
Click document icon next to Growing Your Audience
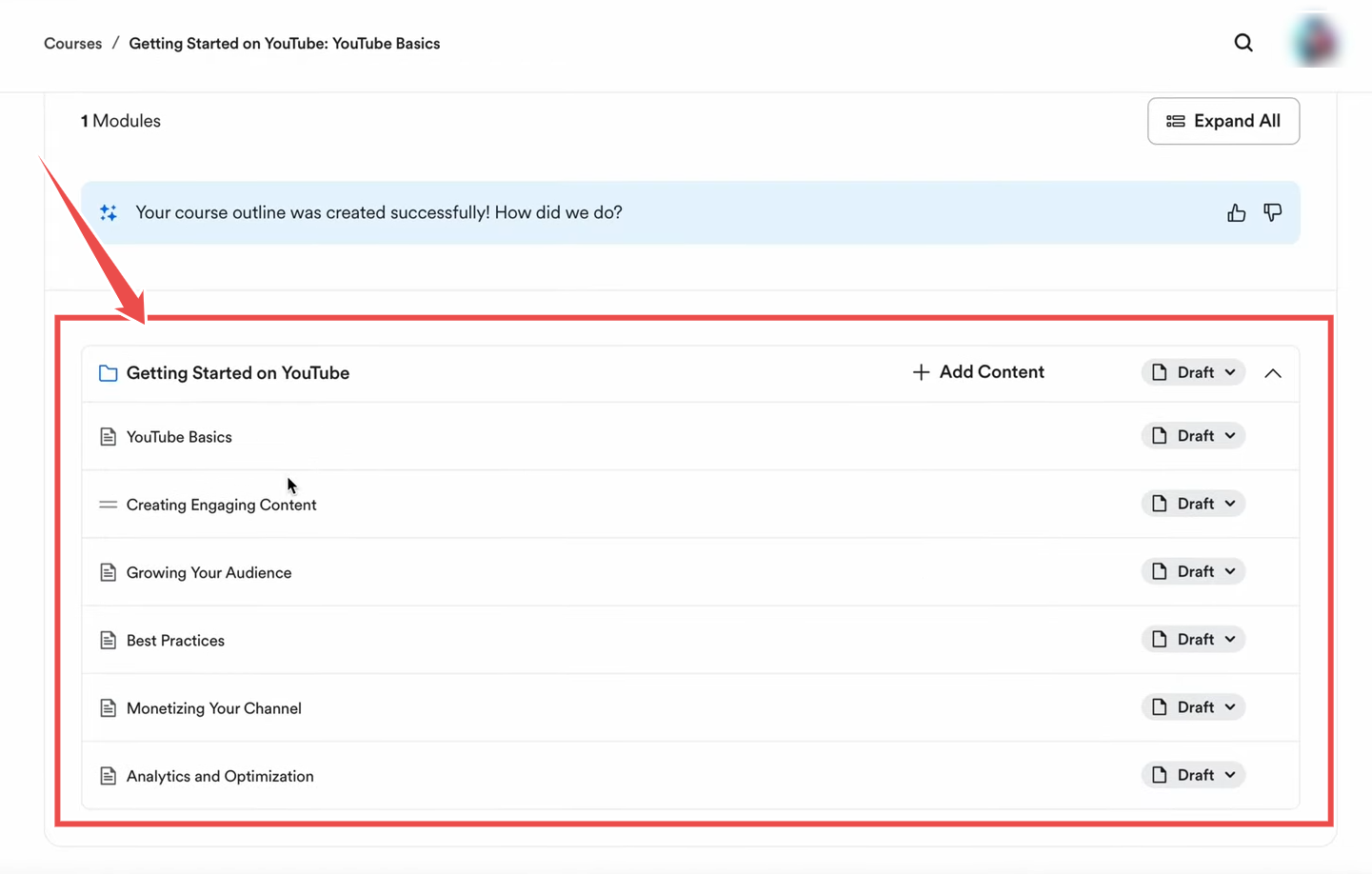(x=109, y=572)
